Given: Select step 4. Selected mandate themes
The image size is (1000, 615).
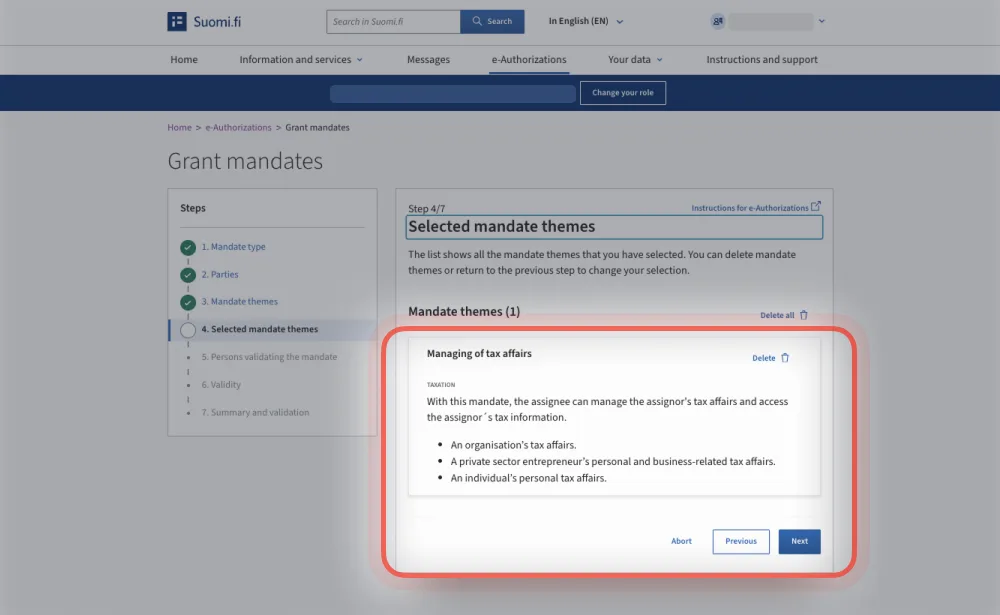Looking at the screenshot, I should coord(260,329).
